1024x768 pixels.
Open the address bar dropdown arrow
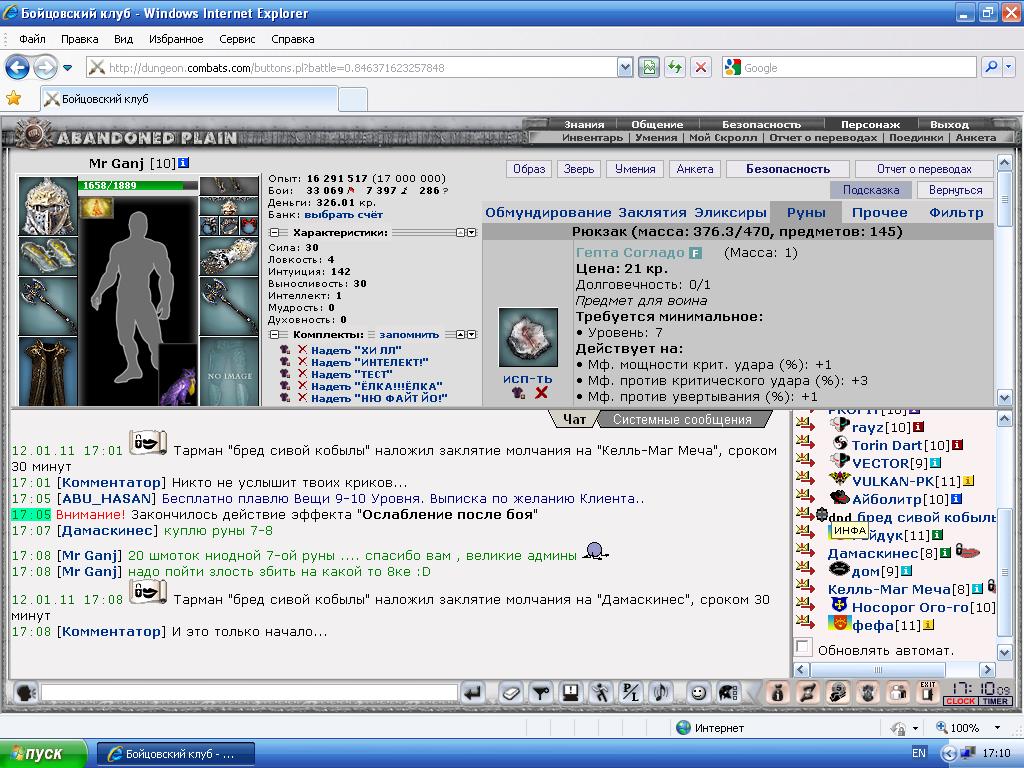[624, 67]
